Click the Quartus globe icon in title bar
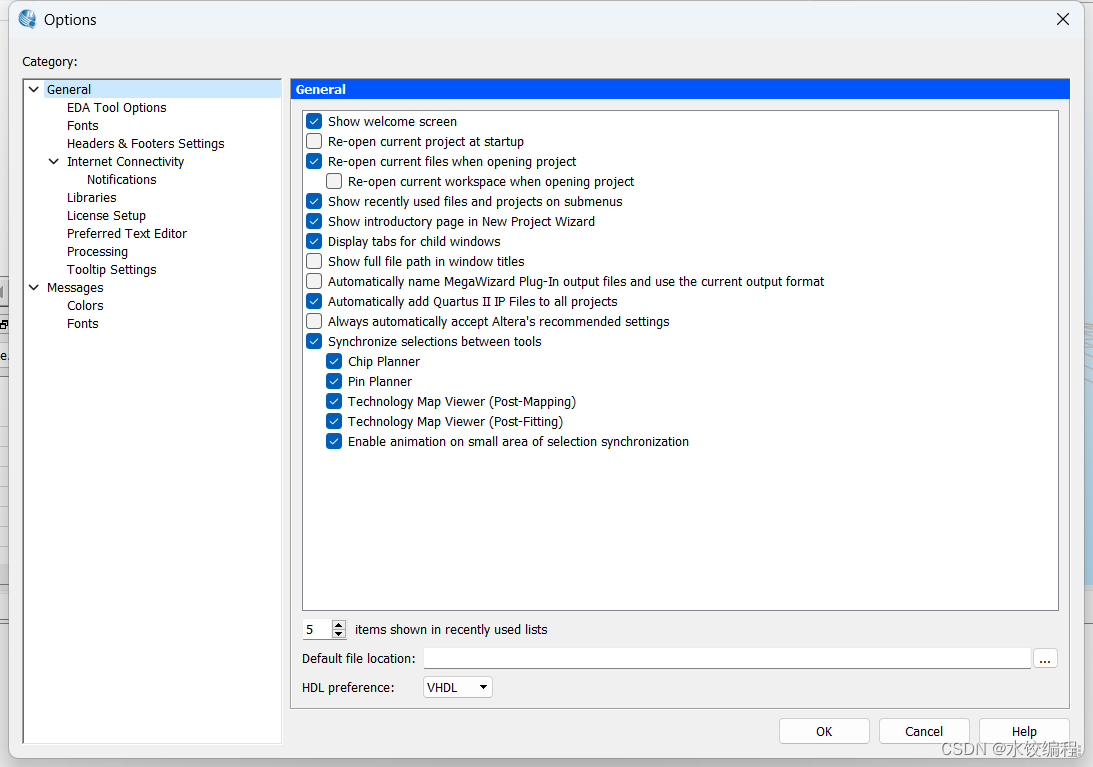1093x767 pixels. pos(28,19)
